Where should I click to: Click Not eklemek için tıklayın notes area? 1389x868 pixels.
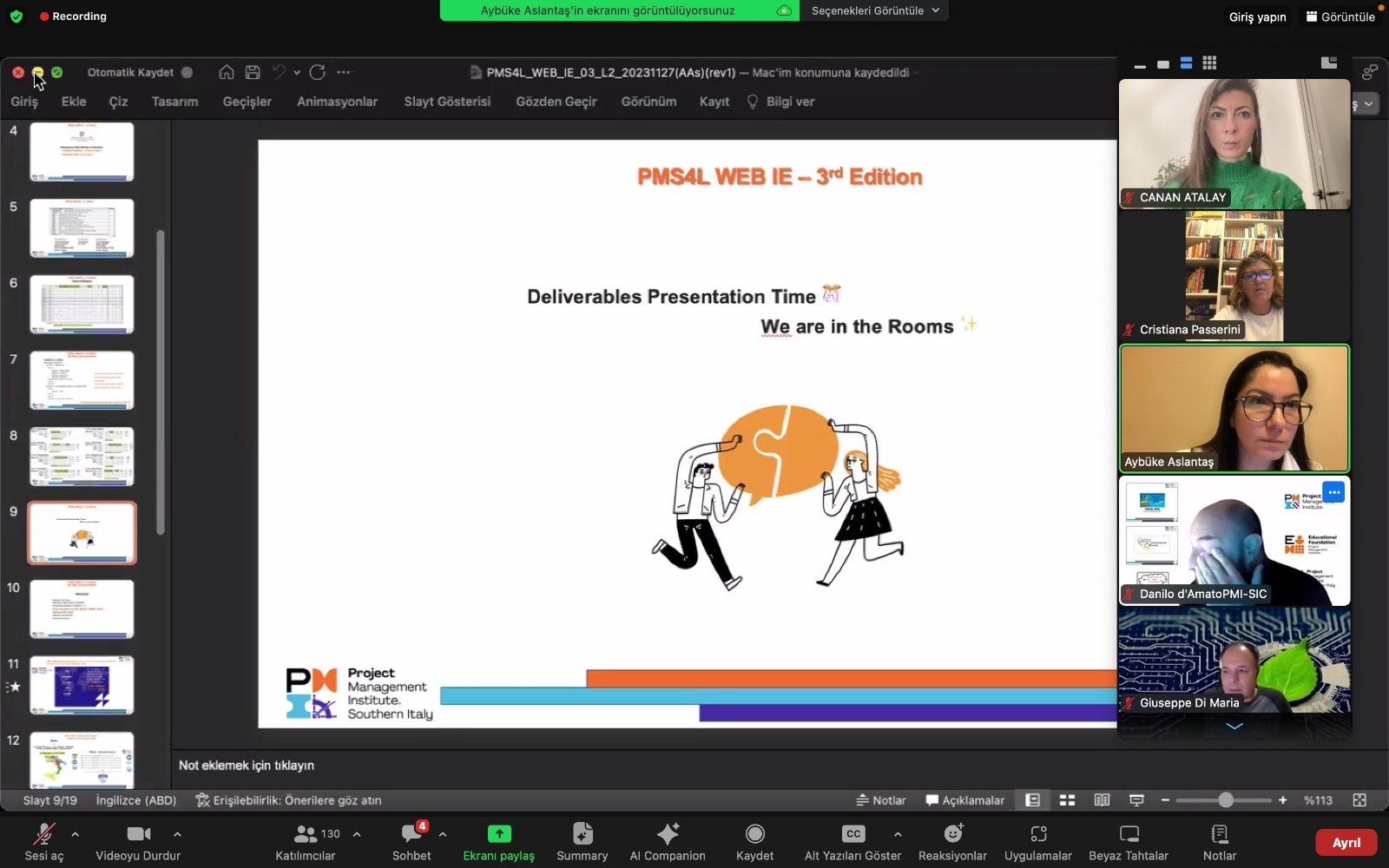click(x=247, y=766)
